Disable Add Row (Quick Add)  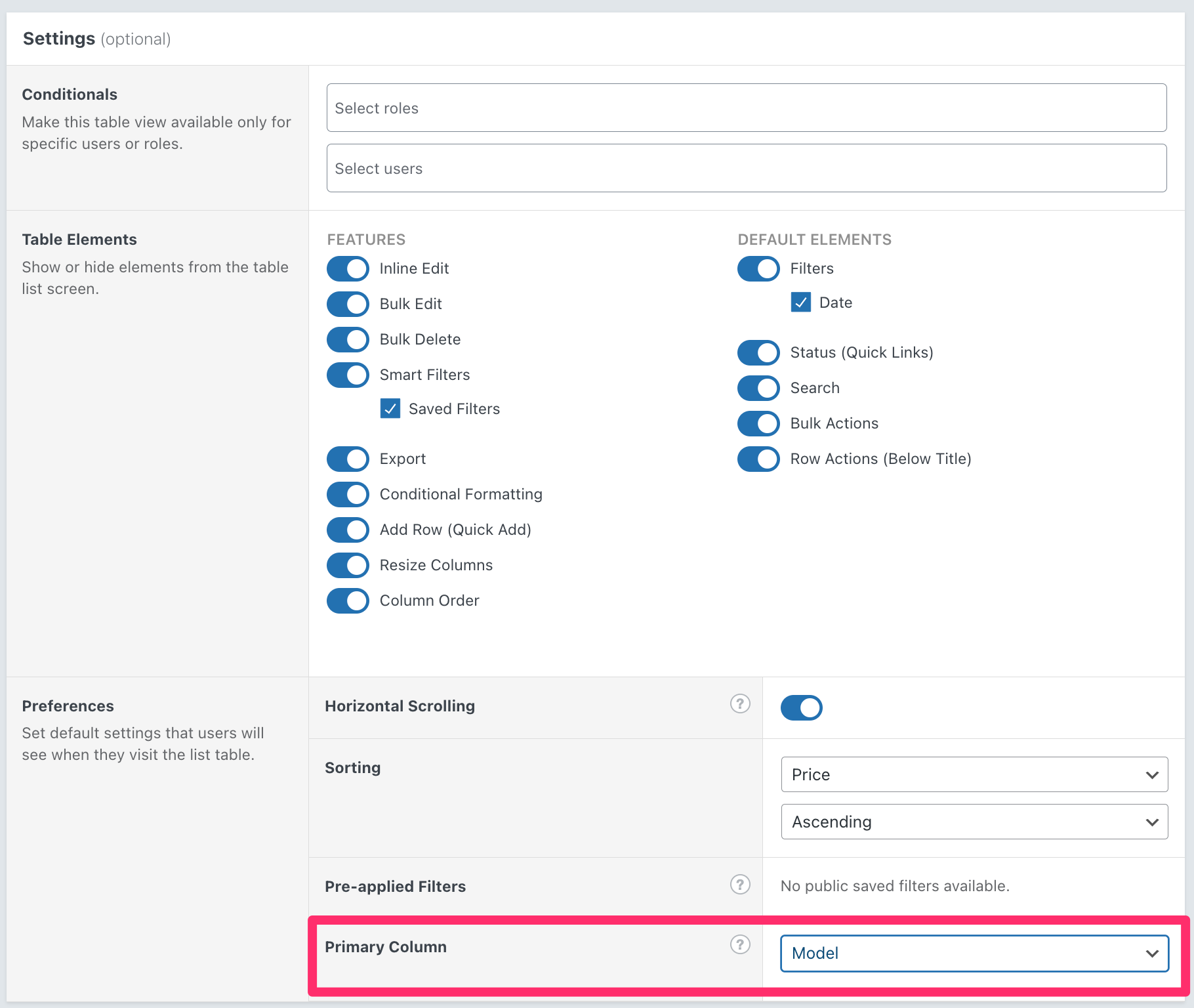347,530
